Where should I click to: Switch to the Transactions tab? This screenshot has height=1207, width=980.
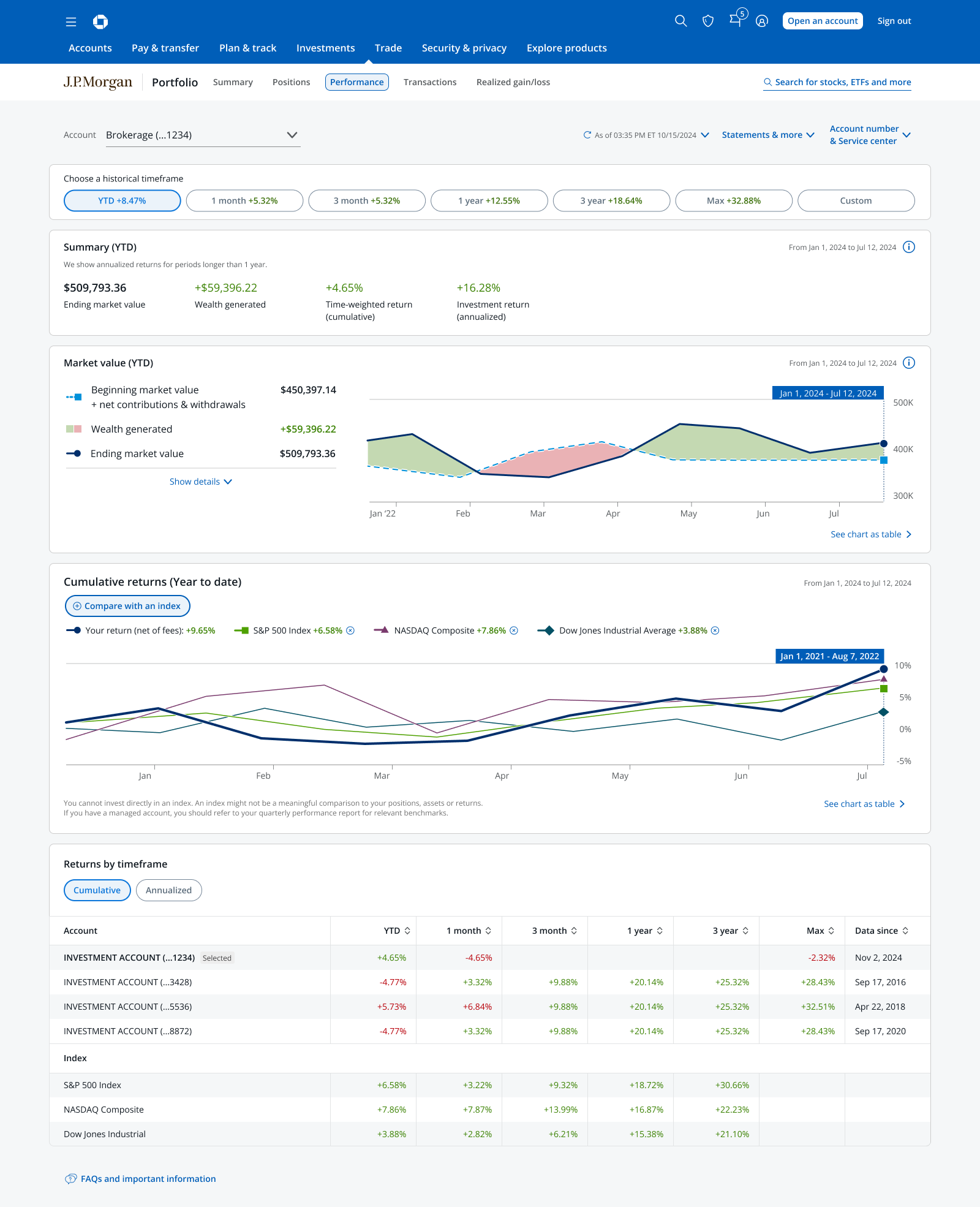click(x=430, y=82)
